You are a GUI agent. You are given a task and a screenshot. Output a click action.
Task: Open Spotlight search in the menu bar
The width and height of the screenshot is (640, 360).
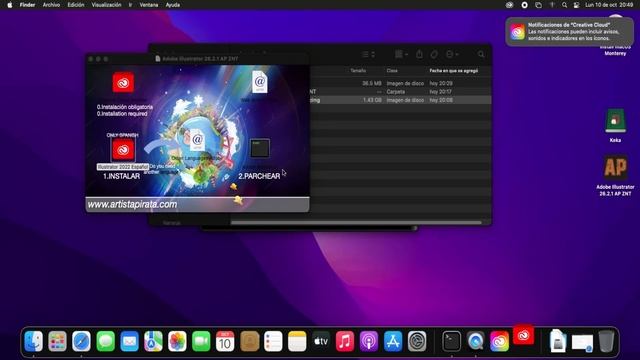pos(564,5)
